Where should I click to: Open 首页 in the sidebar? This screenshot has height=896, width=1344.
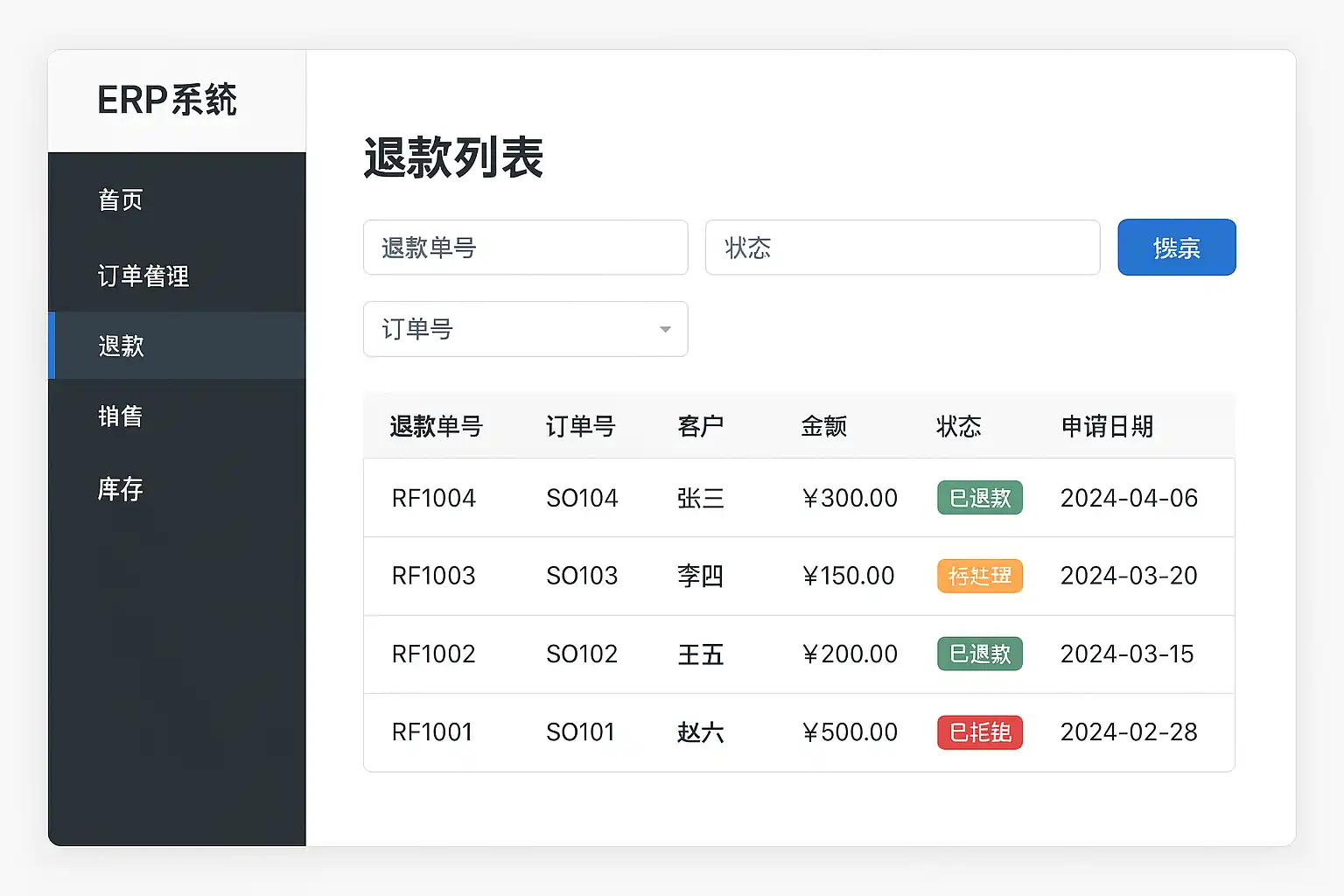pyautogui.click(x=121, y=200)
